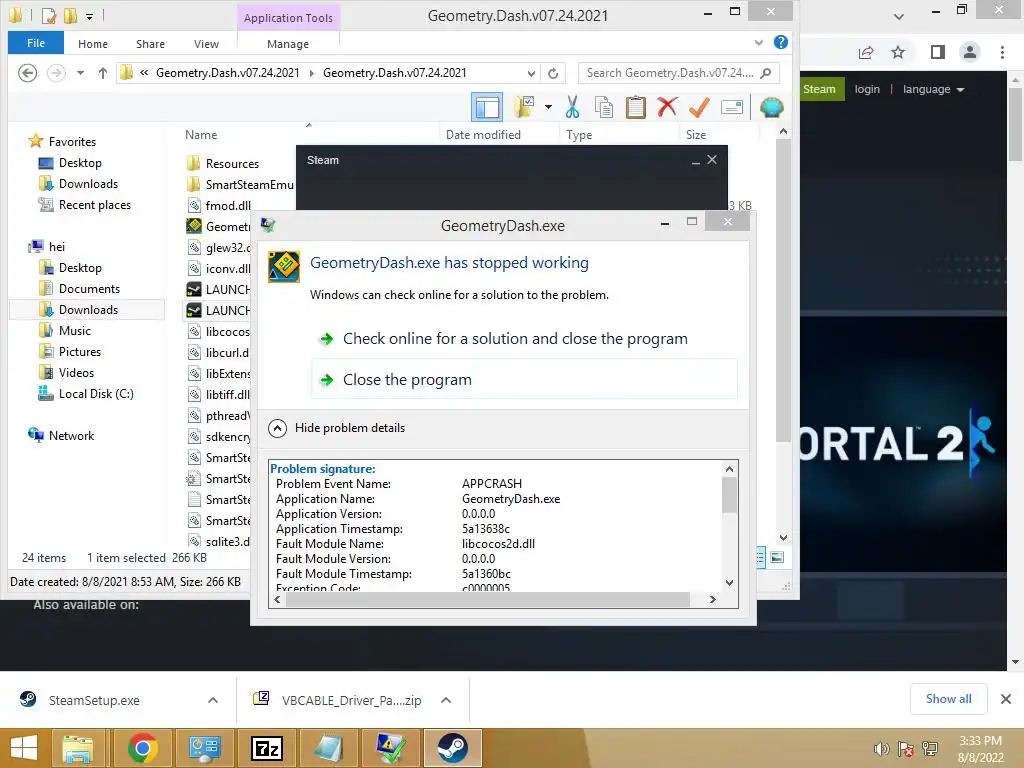Click Show all downloads button
The width and height of the screenshot is (1024, 768).
point(948,699)
